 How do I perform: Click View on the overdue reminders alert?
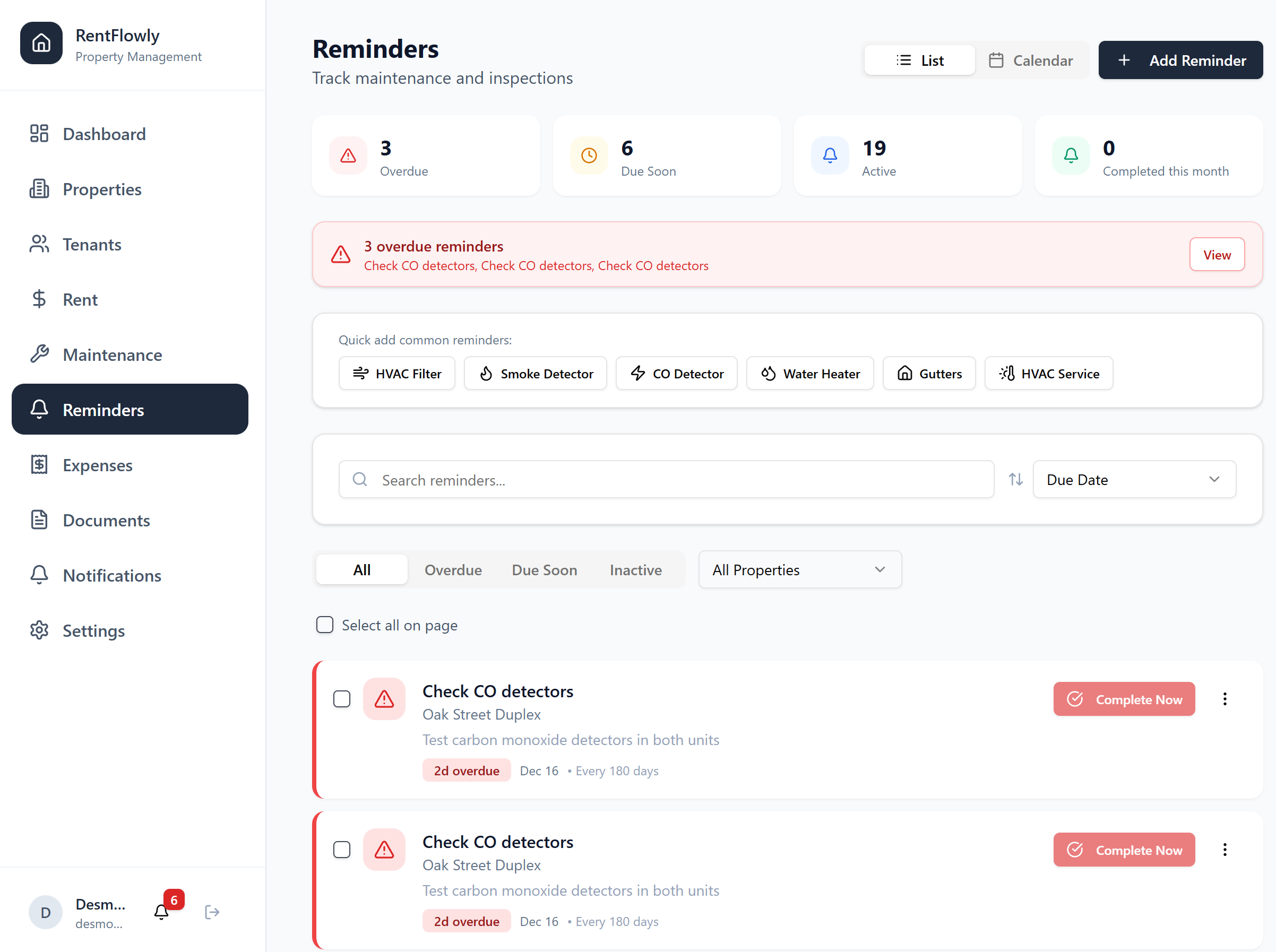1217,254
